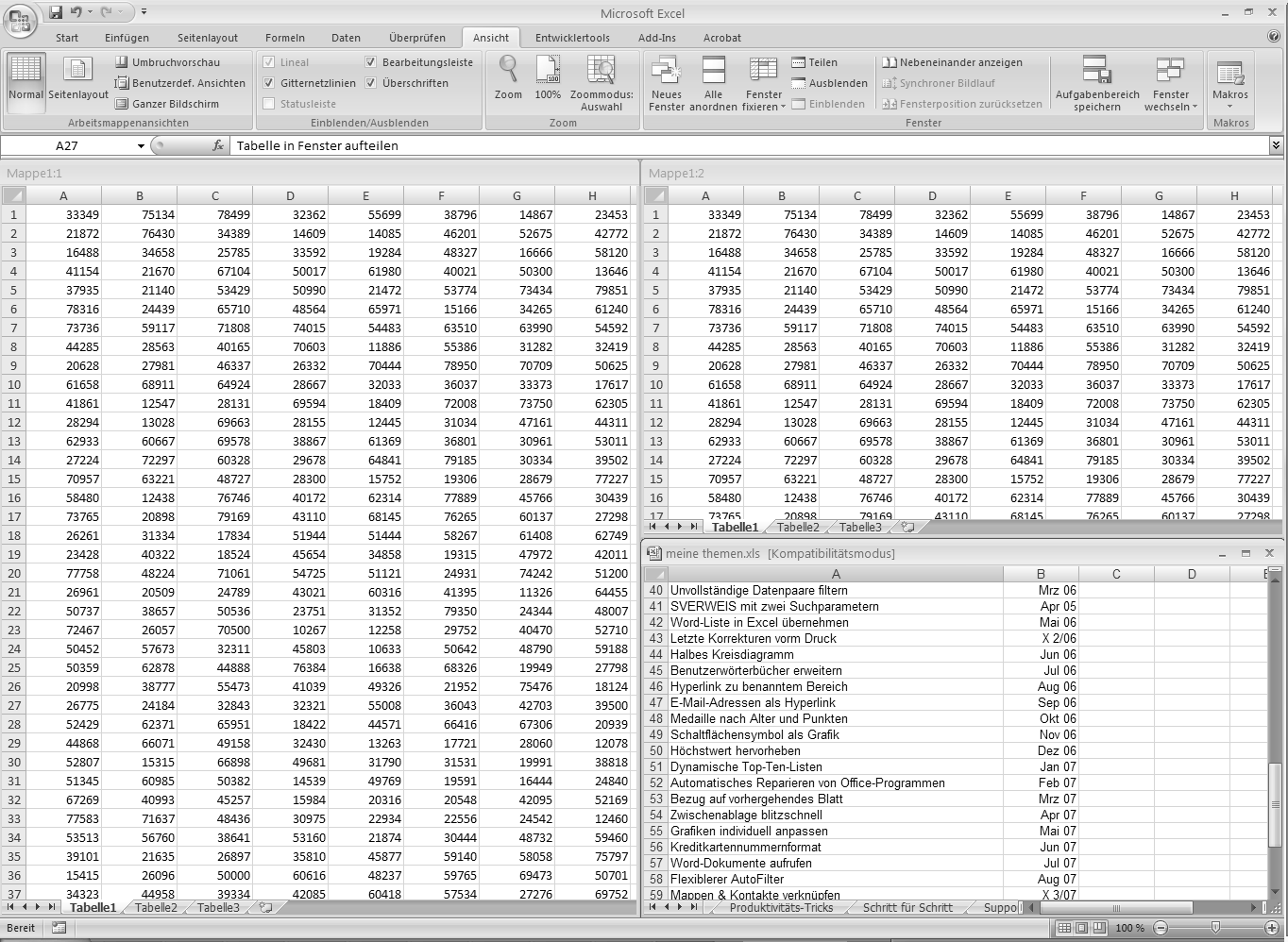Click Alle anordnen to arrange windows
This screenshot has width=1288, height=942.
713,82
